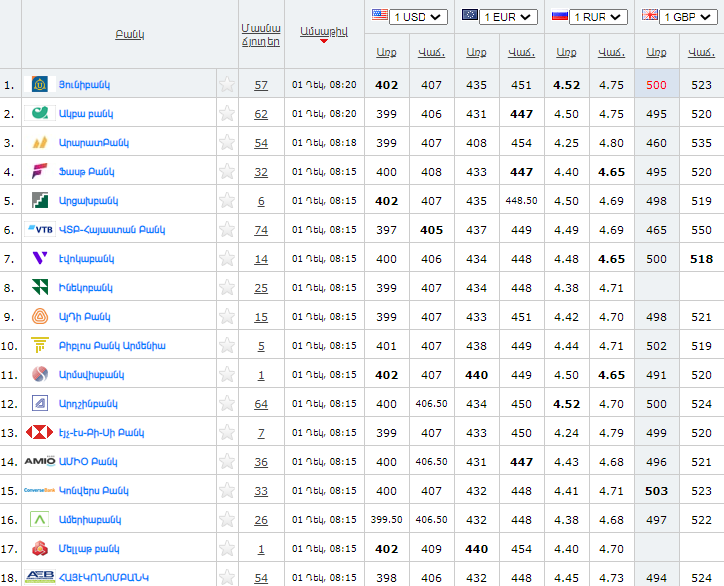Screen dimensions: 724x586
Task: Toggle favorite star for Ինեկոբանկ
Action: coord(227,287)
